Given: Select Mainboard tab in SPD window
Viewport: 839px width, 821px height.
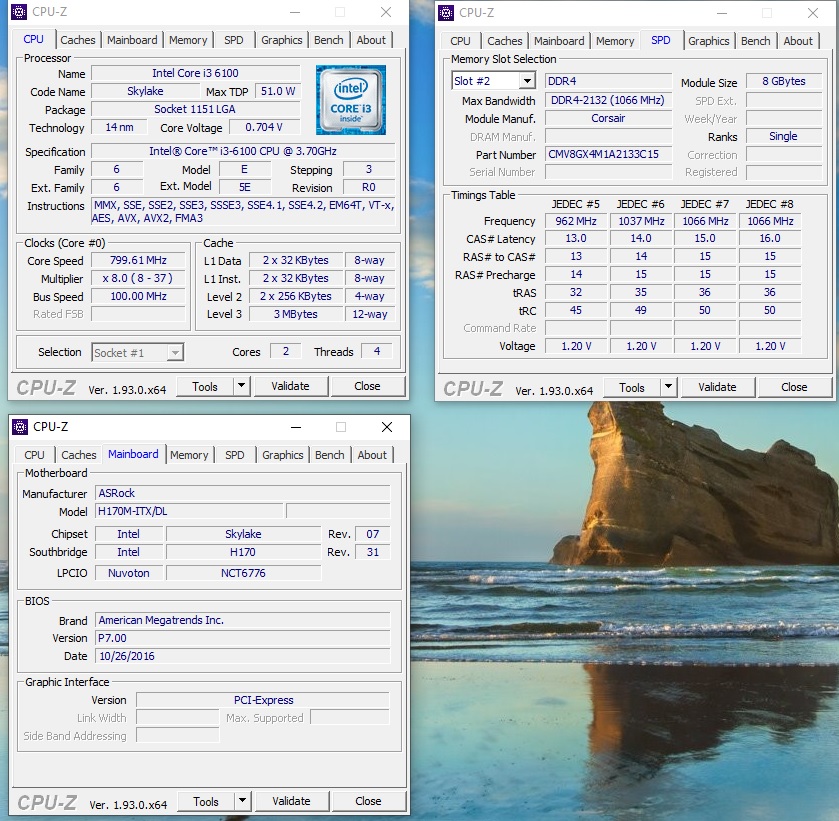Looking at the screenshot, I should coord(559,41).
